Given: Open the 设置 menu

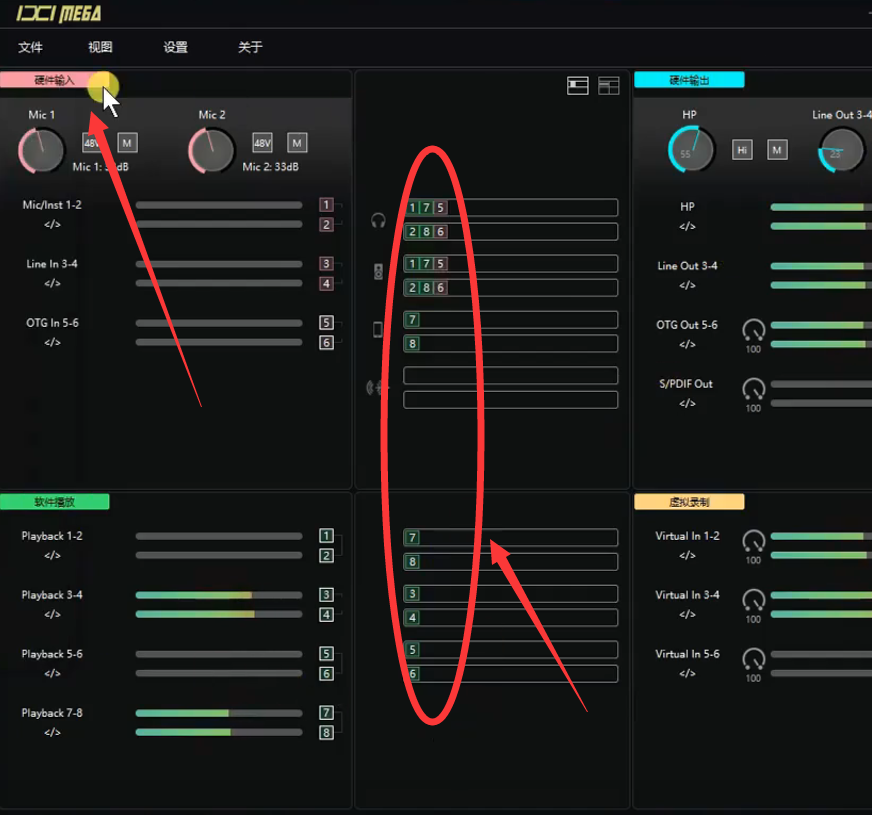Looking at the screenshot, I should click(x=176, y=47).
